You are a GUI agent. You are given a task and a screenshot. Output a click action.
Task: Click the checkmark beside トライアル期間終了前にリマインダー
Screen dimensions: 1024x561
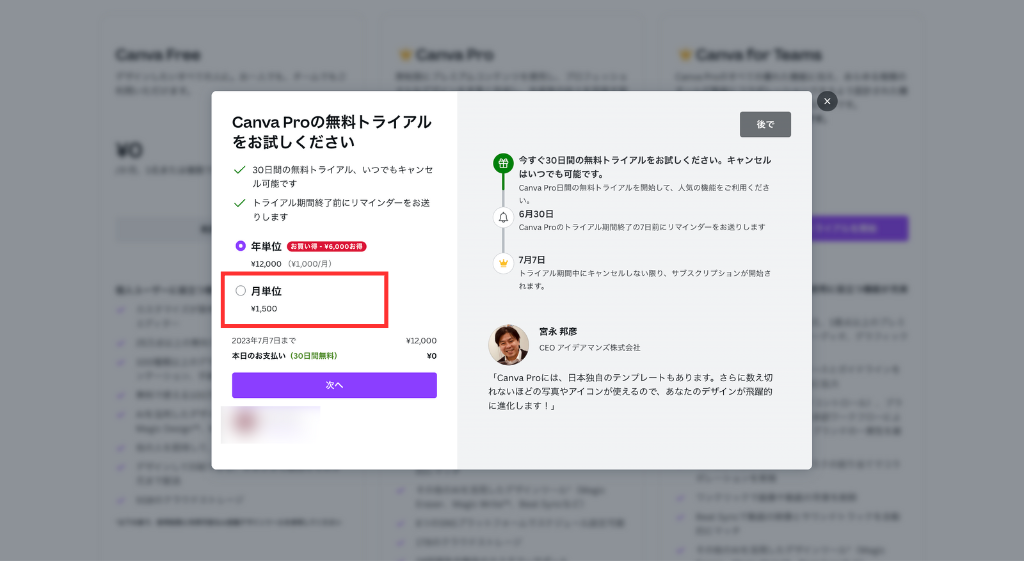pos(239,203)
